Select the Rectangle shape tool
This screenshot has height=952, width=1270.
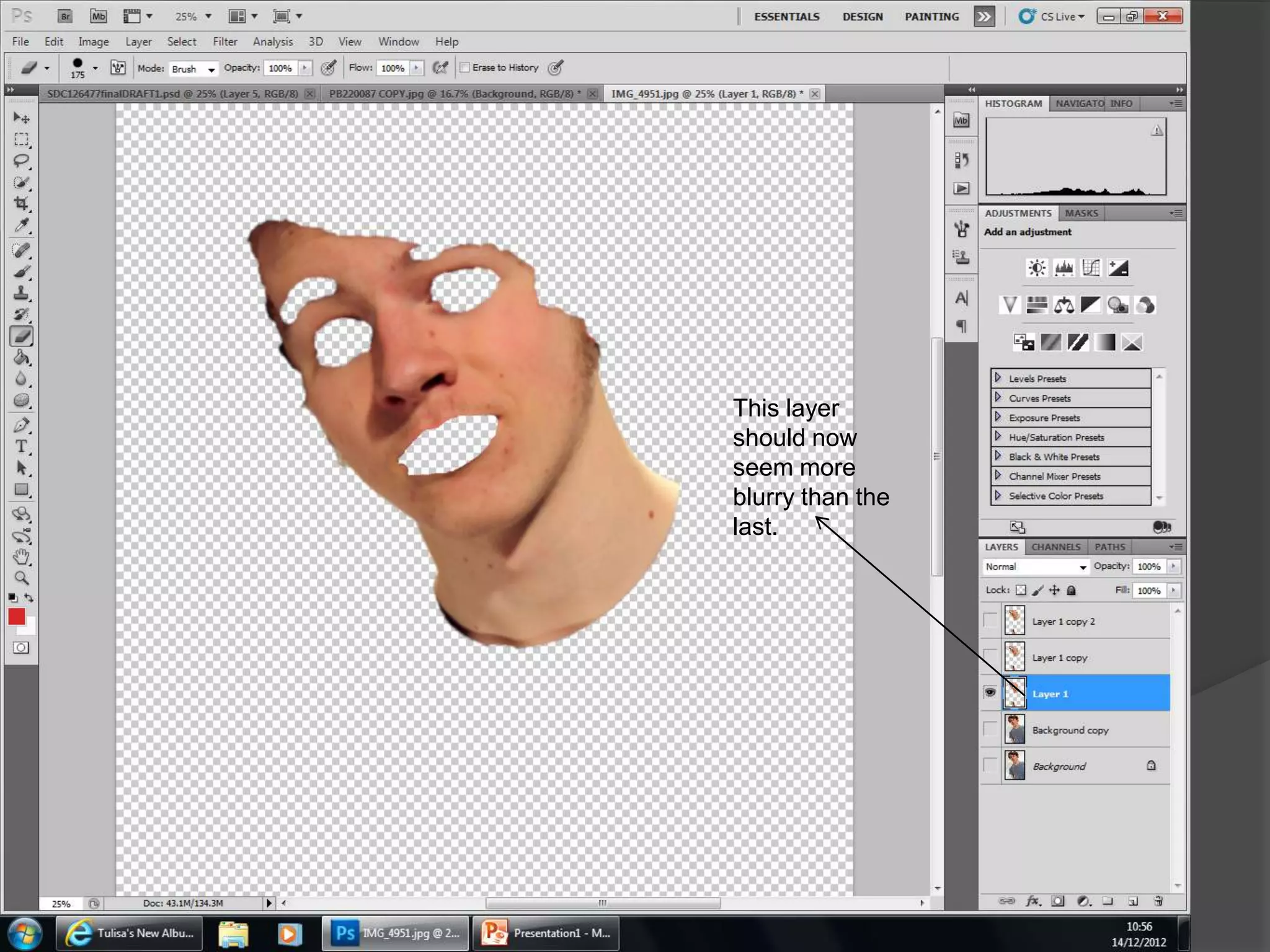pyautogui.click(x=21, y=490)
